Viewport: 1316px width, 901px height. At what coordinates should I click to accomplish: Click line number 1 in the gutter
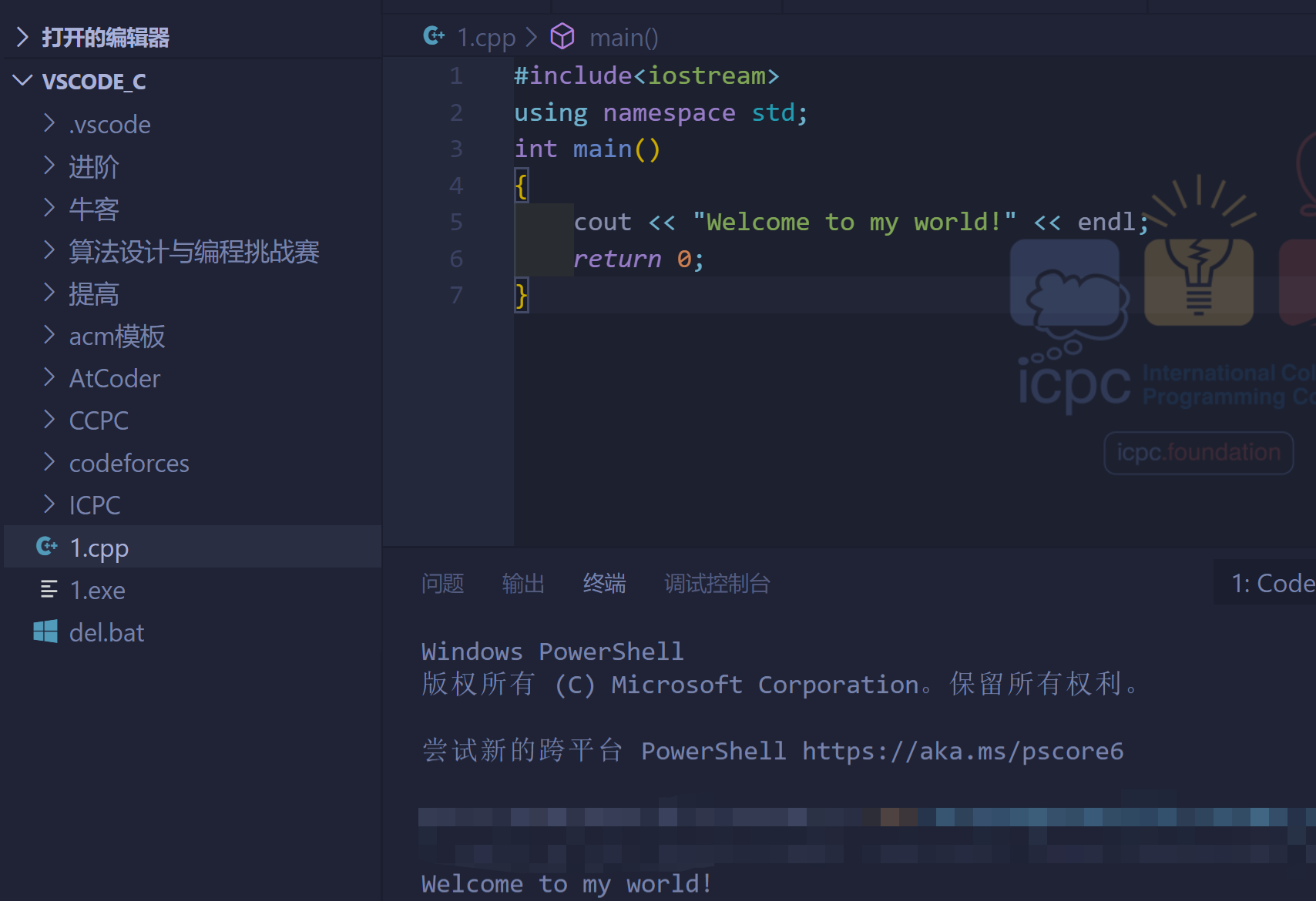click(x=457, y=75)
